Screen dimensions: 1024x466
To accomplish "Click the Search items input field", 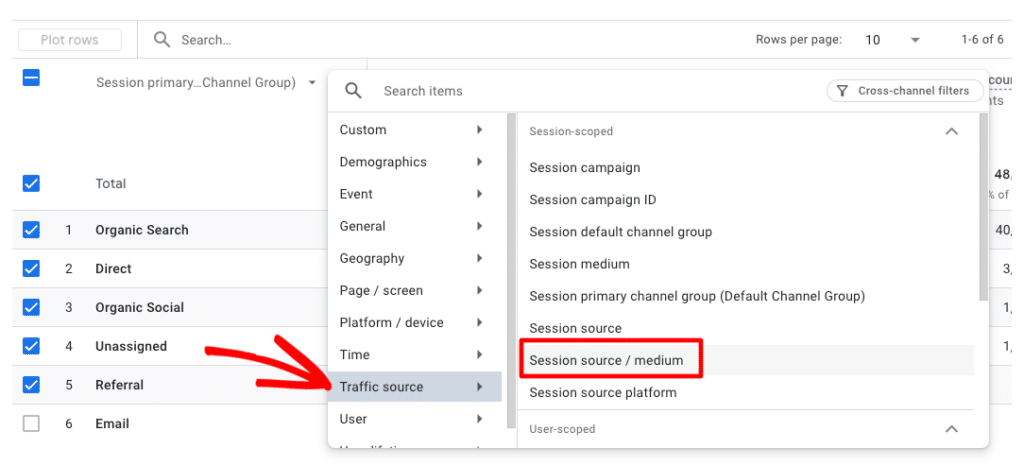I will pyautogui.click(x=590, y=91).
